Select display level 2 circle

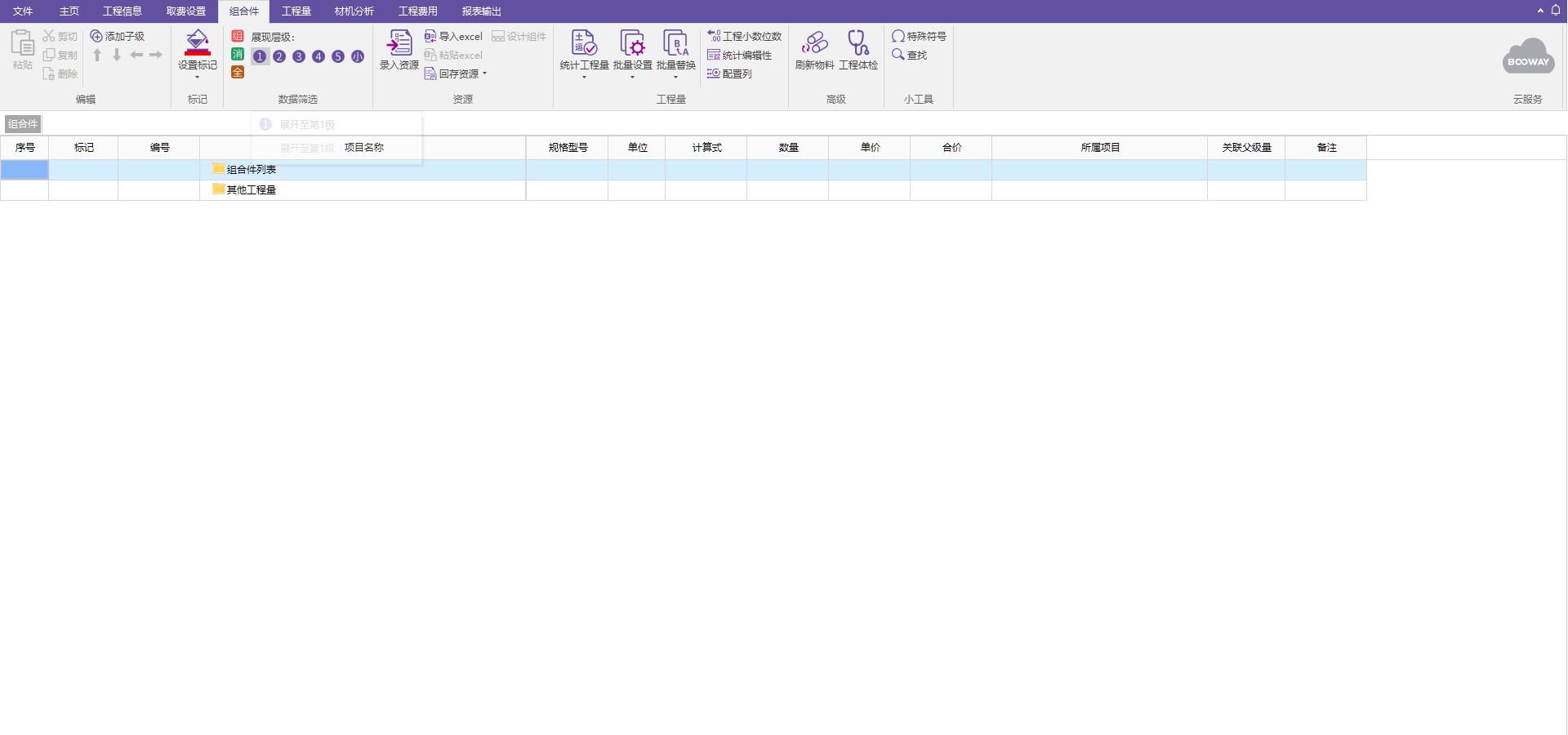(x=279, y=56)
